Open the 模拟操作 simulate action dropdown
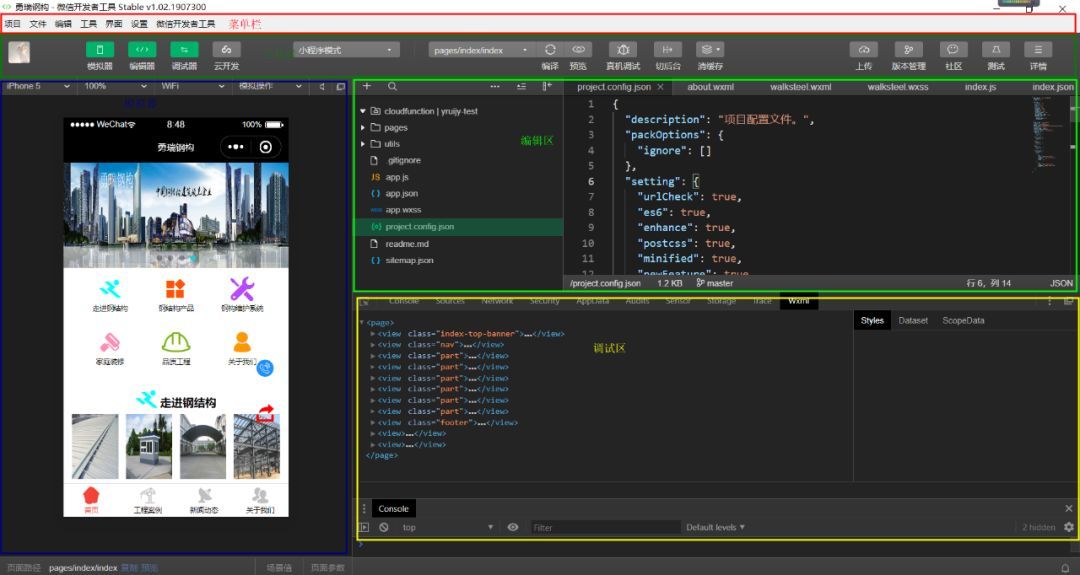 coord(270,86)
